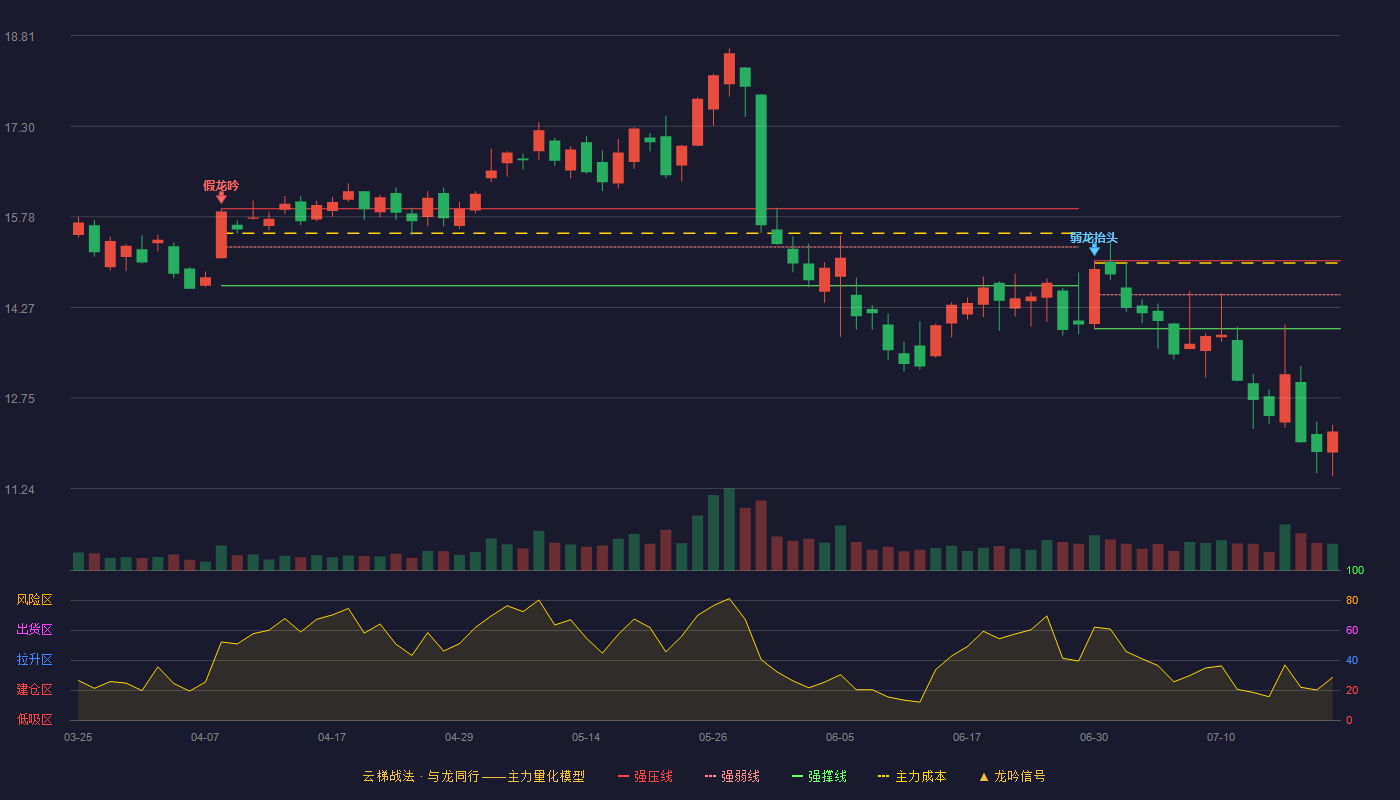Viewport: 1400px width, 800px height.
Task: Click the blue 弱龙抬头 arrow marker
Action: [x=1094, y=249]
